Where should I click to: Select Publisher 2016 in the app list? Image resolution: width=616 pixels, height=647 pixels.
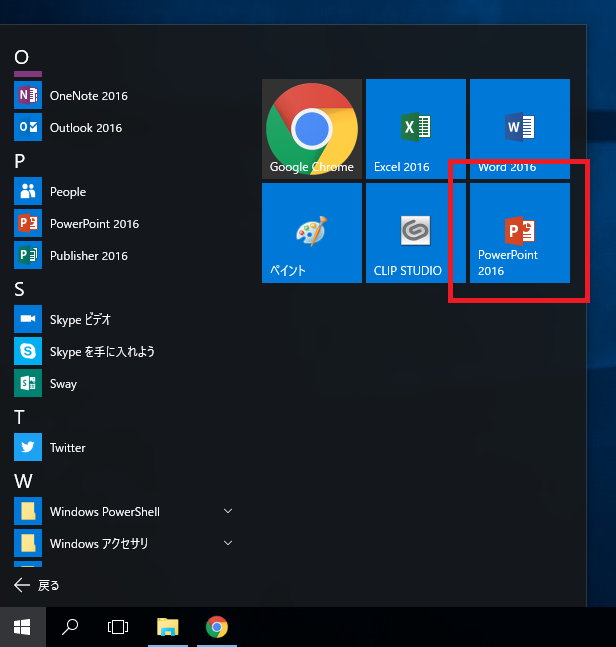coord(88,256)
